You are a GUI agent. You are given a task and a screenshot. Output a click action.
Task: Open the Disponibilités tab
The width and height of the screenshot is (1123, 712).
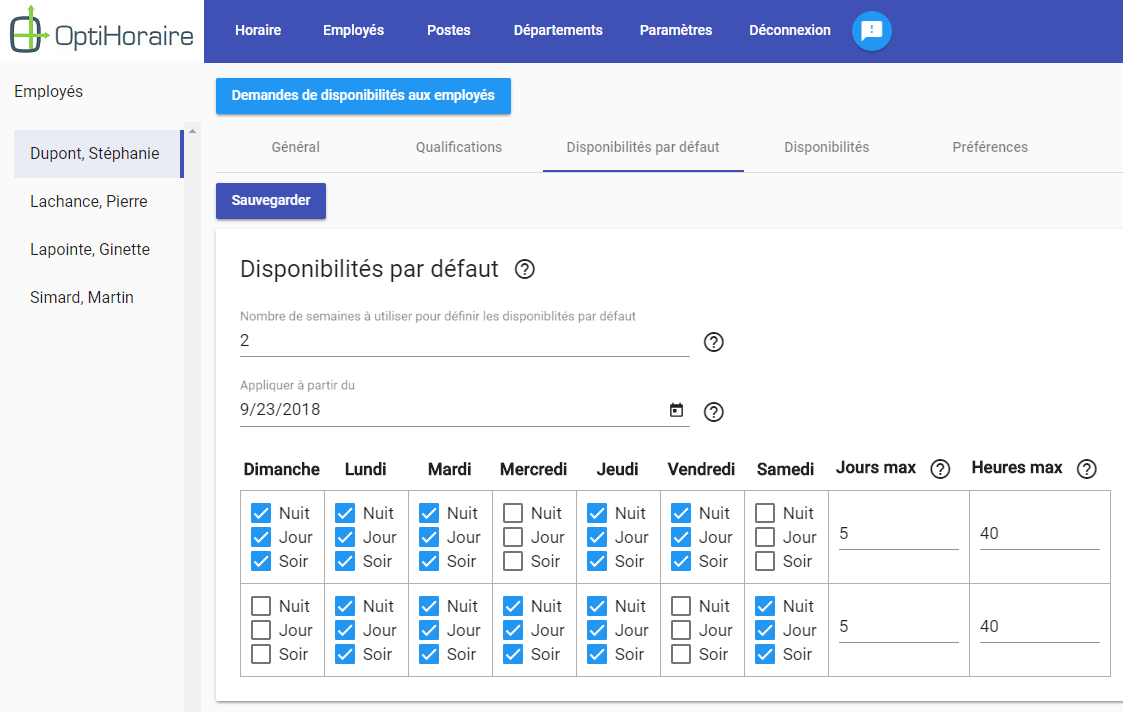click(x=826, y=148)
